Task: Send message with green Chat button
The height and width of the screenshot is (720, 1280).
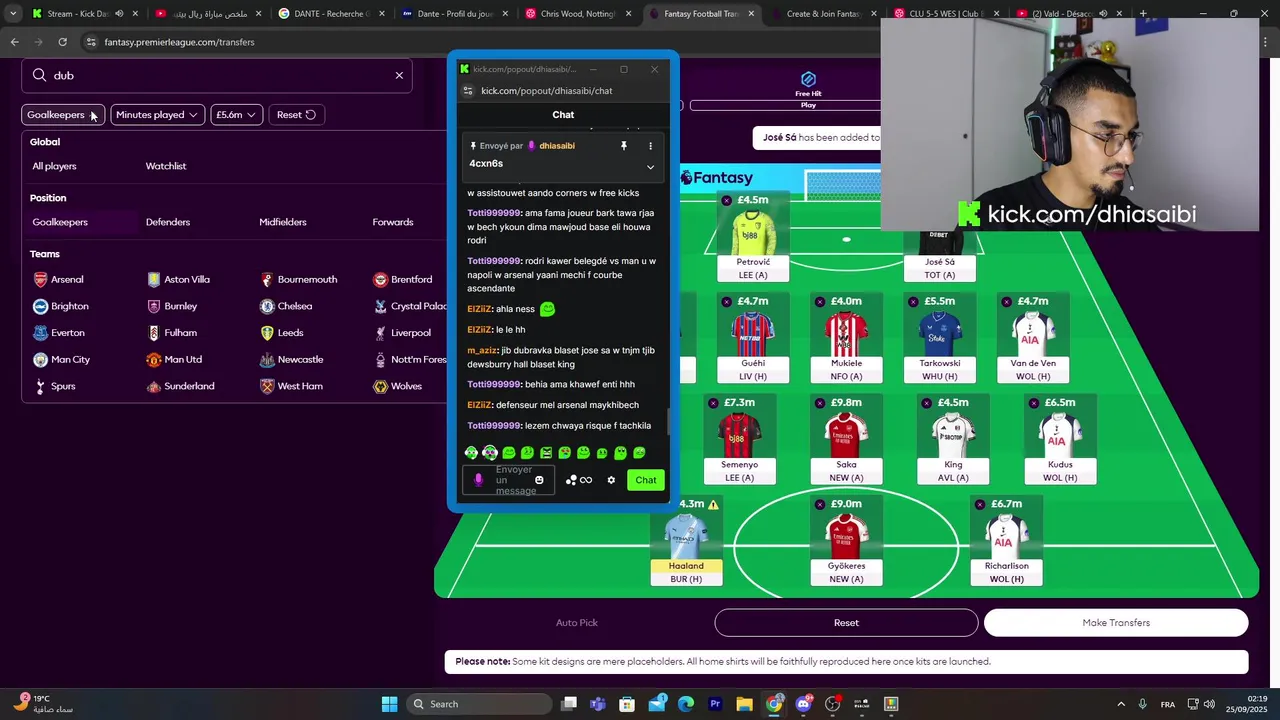Action: 646,480
